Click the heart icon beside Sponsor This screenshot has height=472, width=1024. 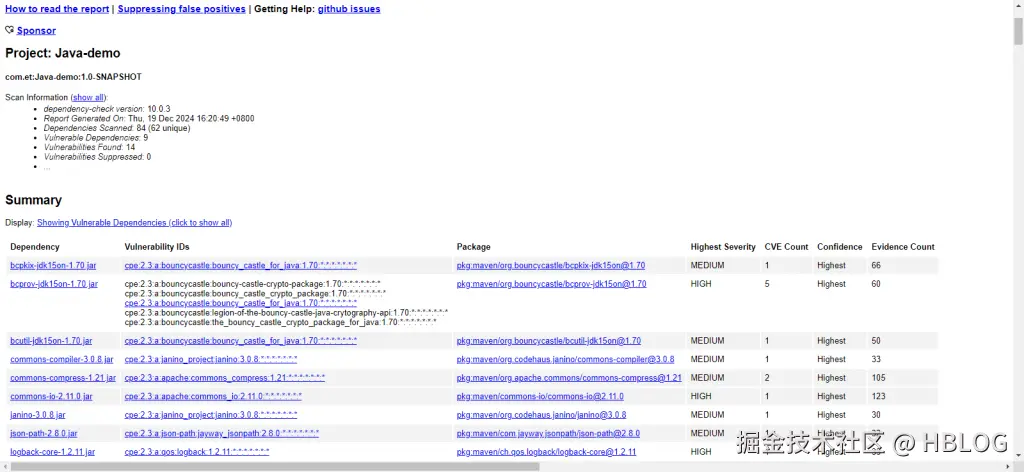click(x=10, y=30)
